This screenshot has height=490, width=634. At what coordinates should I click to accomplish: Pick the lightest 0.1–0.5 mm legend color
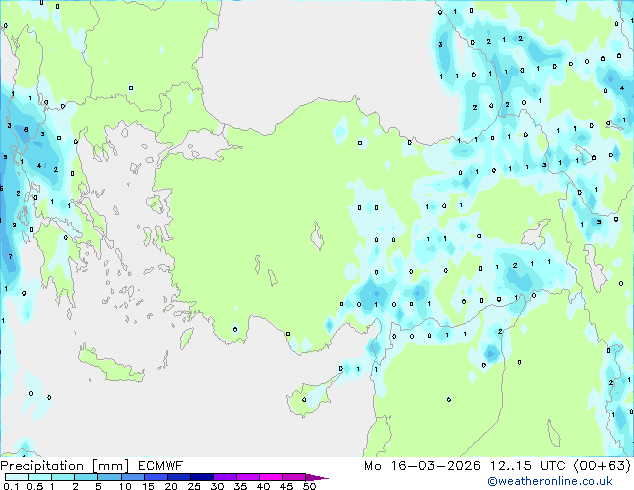(x=14, y=477)
